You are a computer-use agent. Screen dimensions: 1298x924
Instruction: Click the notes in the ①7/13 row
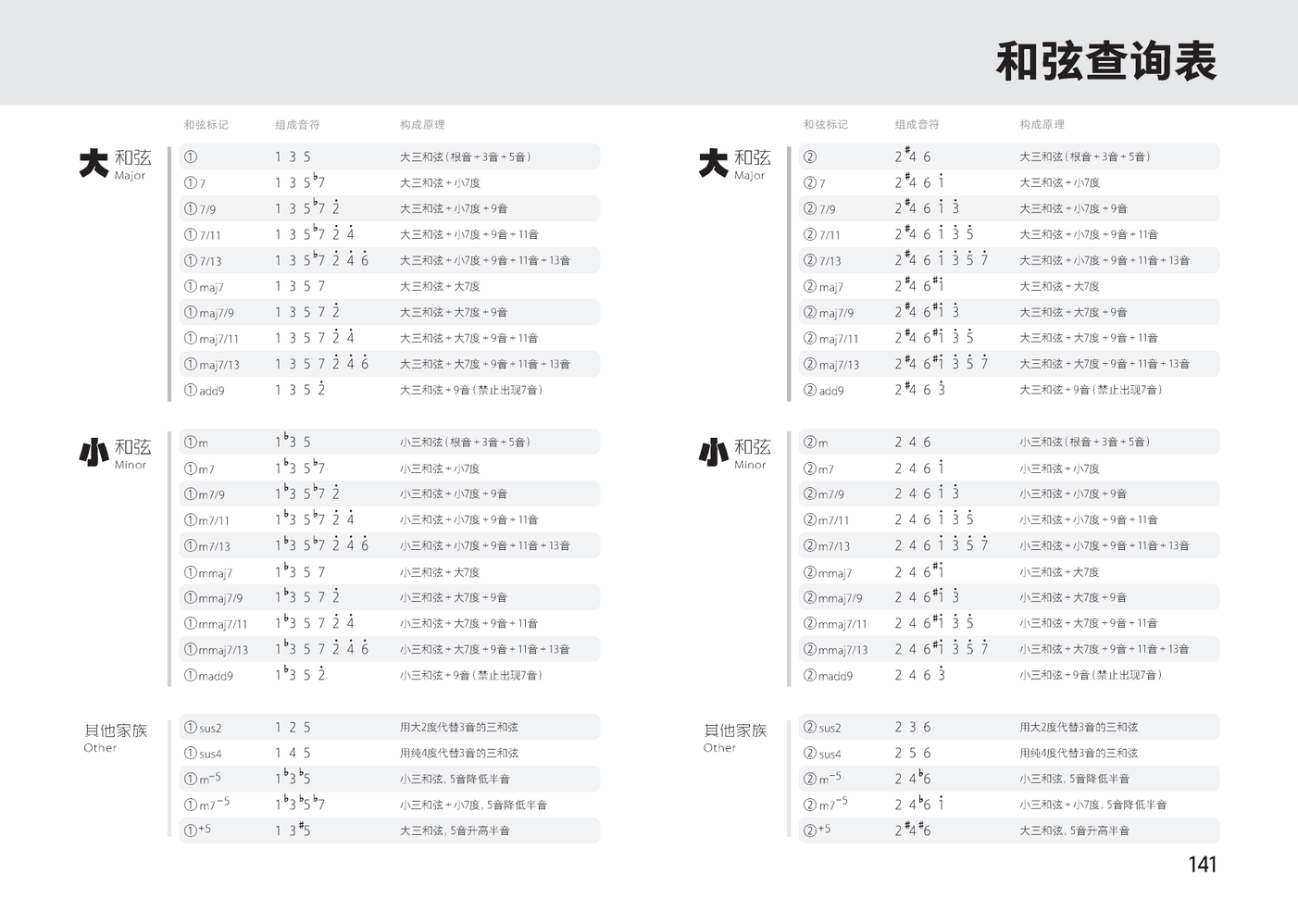tap(321, 260)
